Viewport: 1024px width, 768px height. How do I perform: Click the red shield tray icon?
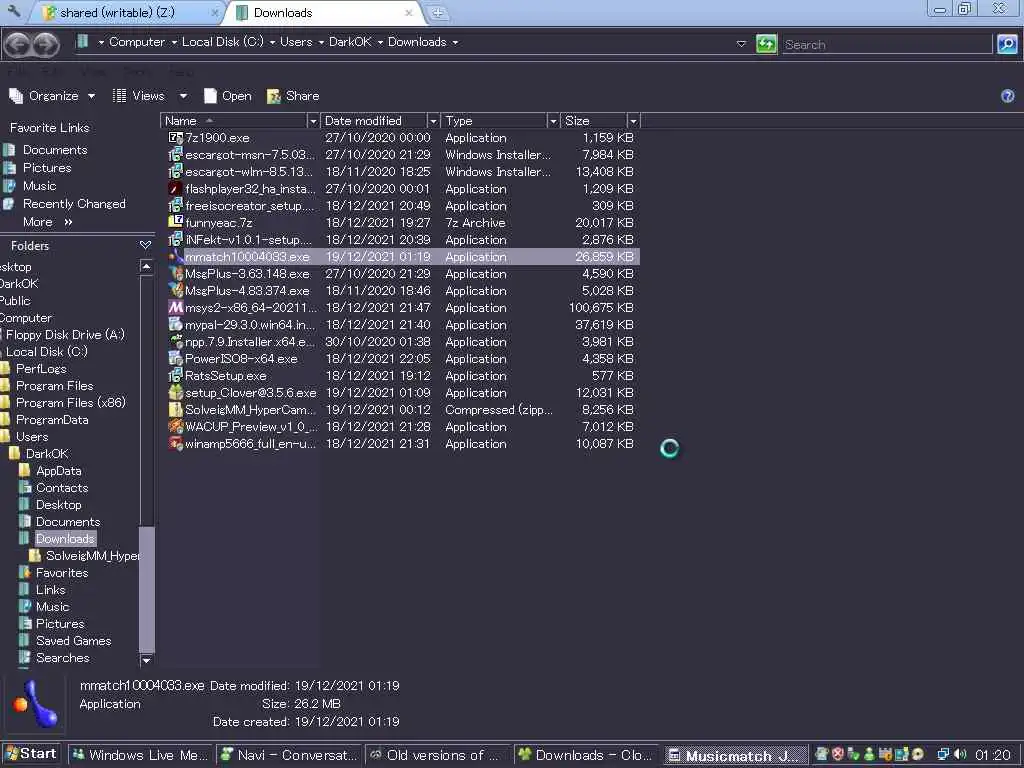tap(838, 755)
